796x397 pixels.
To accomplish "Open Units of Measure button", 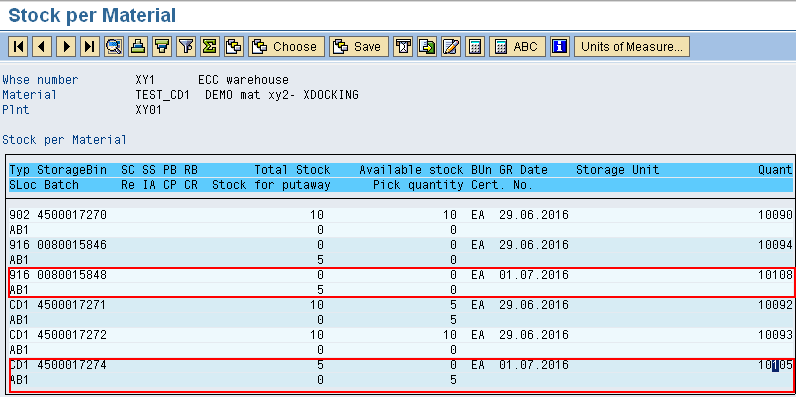I will tap(632, 47).
